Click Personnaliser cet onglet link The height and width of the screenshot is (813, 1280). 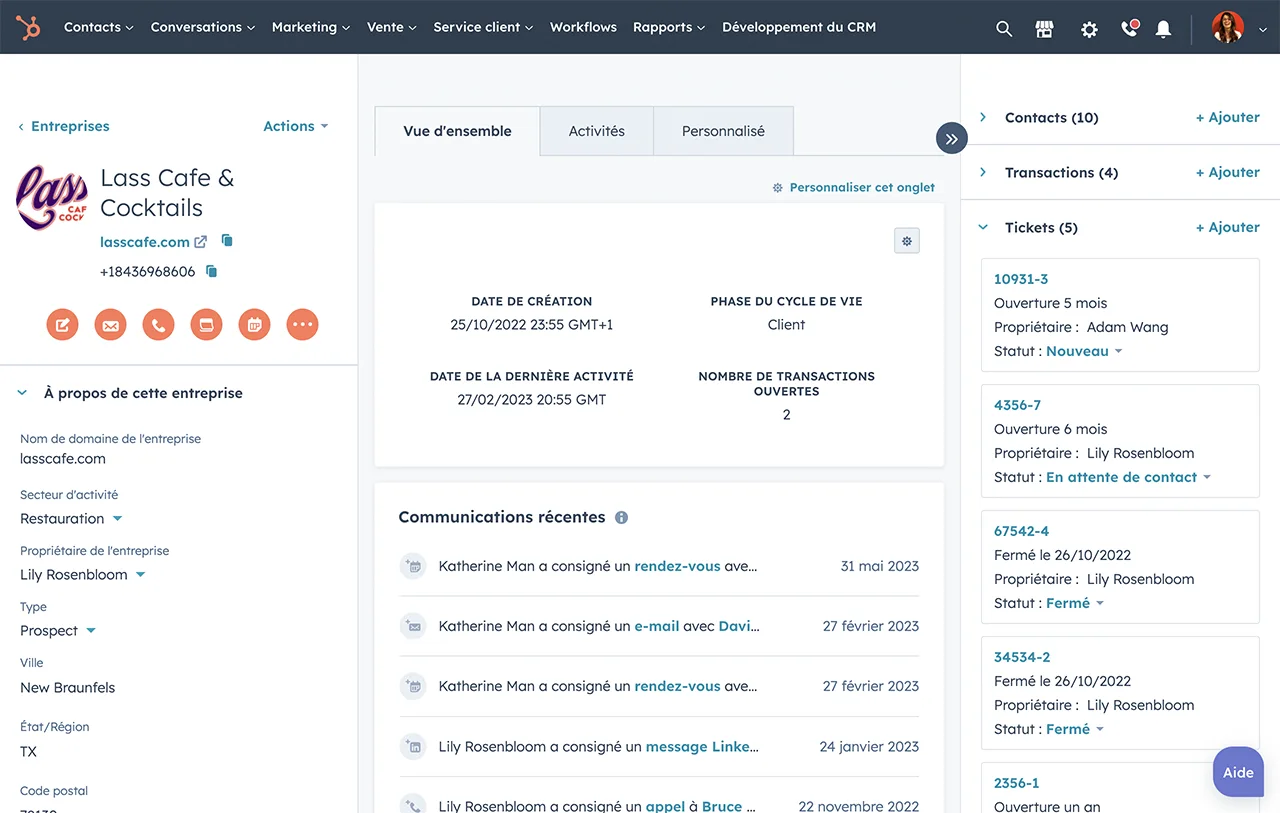(x=861, y=187)
